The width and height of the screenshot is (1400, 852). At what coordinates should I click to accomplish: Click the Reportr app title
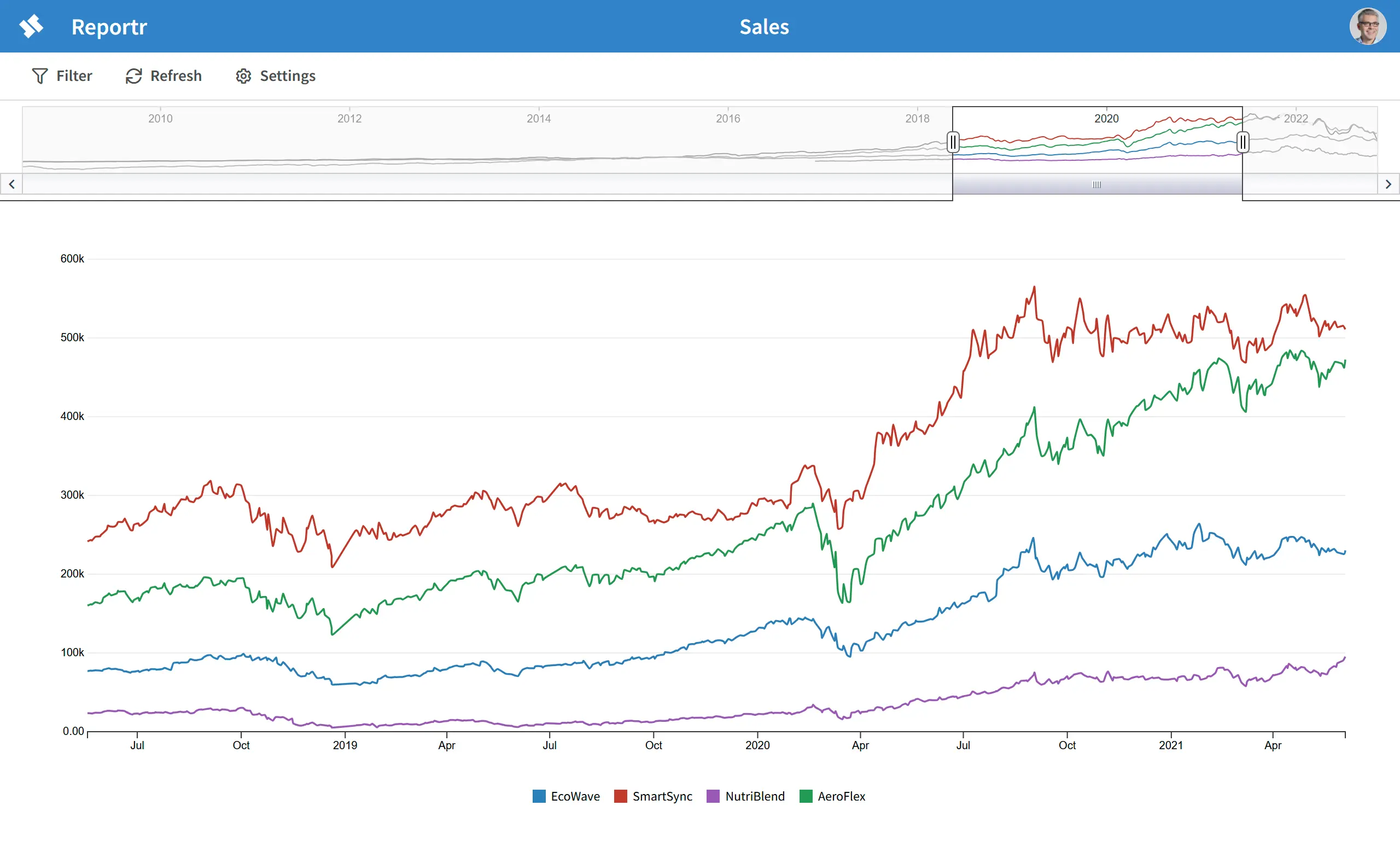tap(109, 27)
